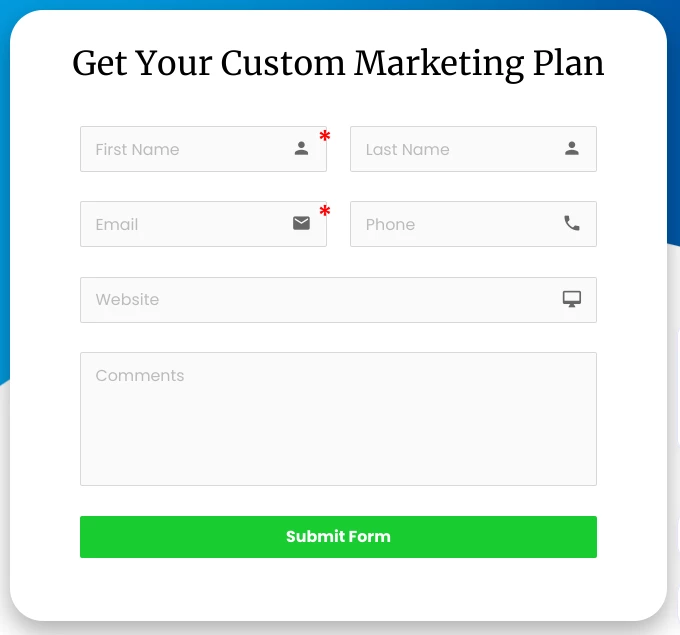Click the envelope icon in Email field
Viewport: 680px width, 635px height.
(301, 223)
